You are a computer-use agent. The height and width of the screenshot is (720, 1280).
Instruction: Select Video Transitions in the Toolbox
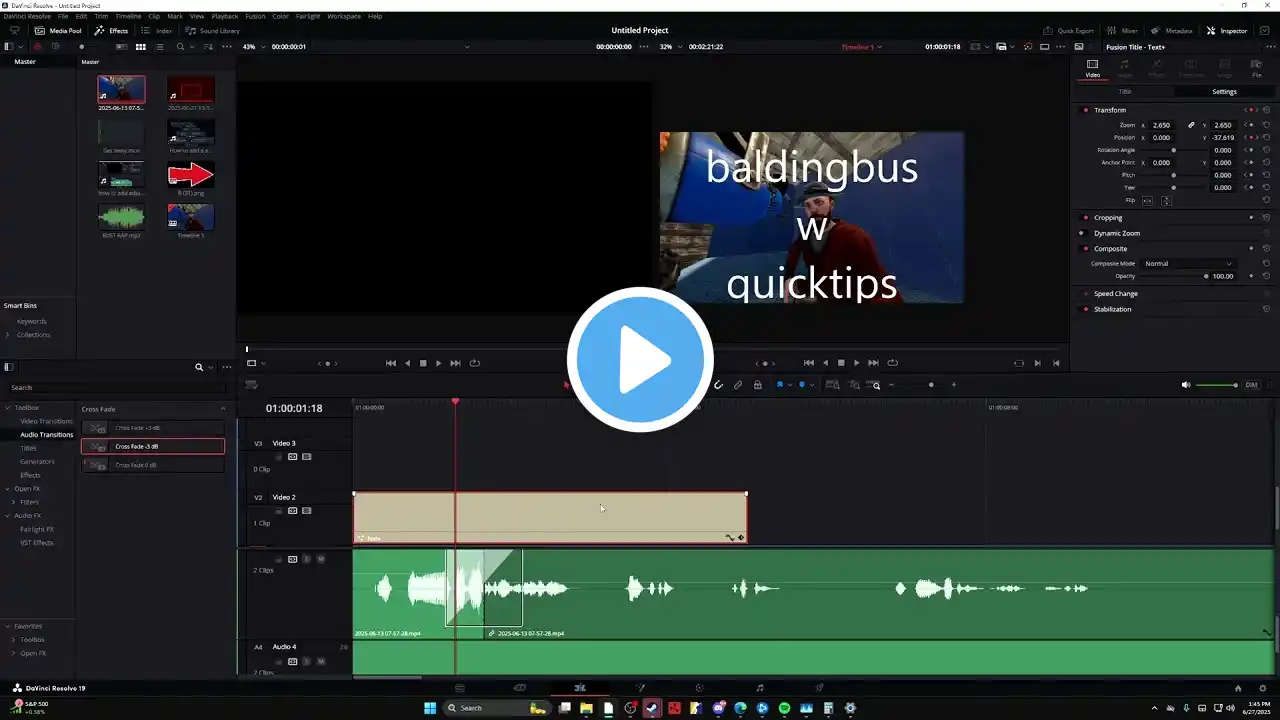[47, 421]
